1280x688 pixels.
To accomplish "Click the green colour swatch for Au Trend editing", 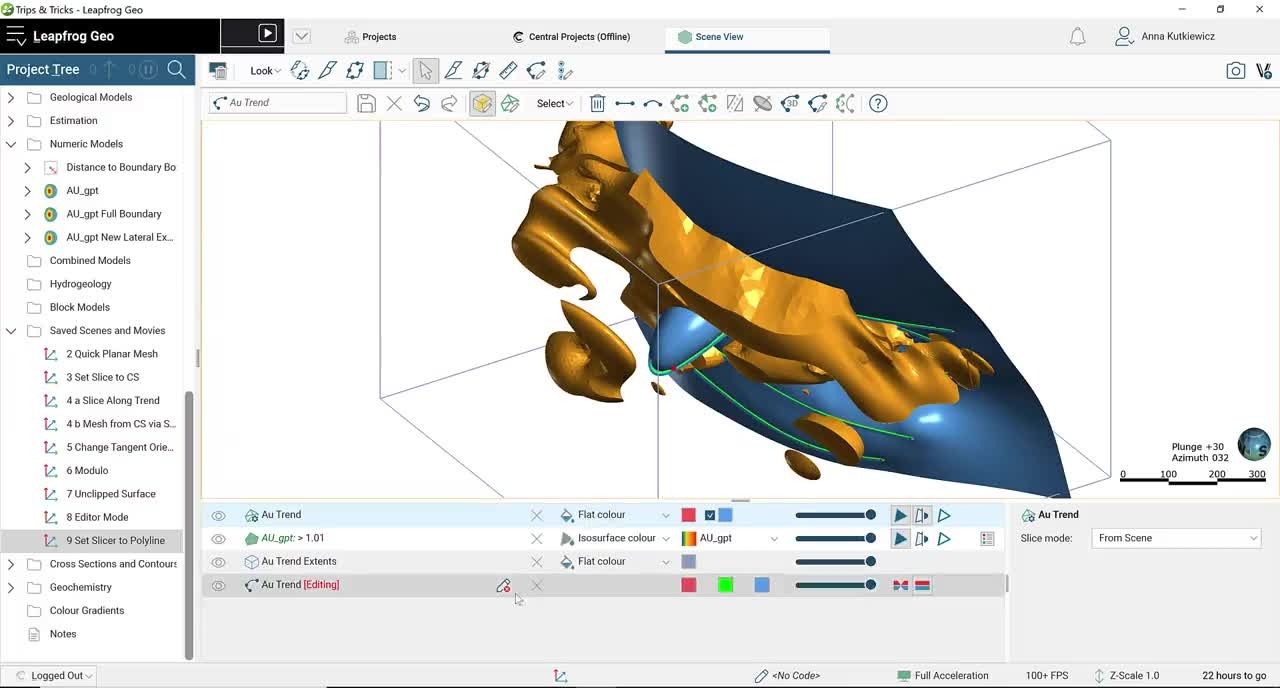I will coord(725,585).
